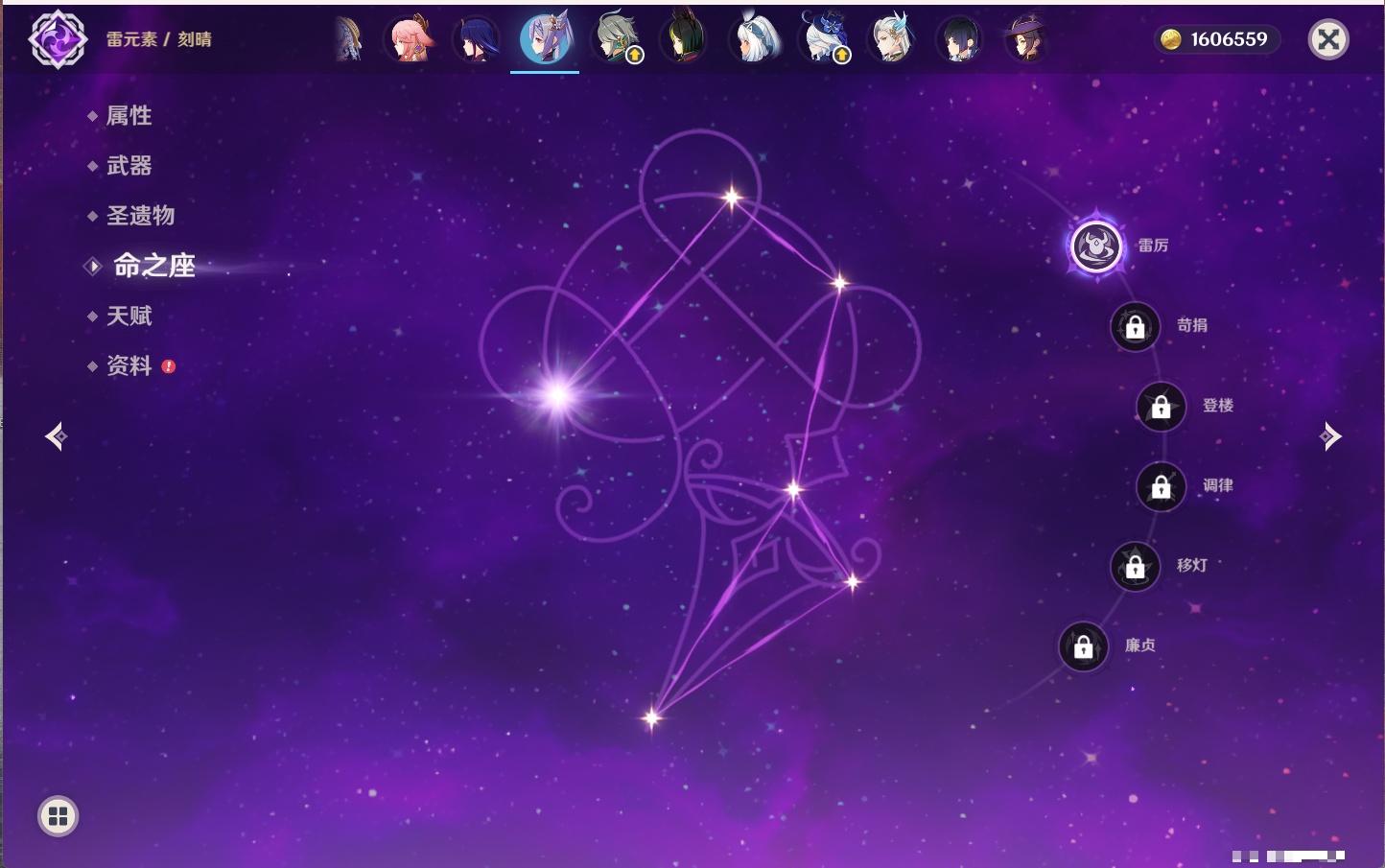Open the grid menu icon at the bottom
The height and width of the screenshot is (868, 1385).
tap(58, 816)
